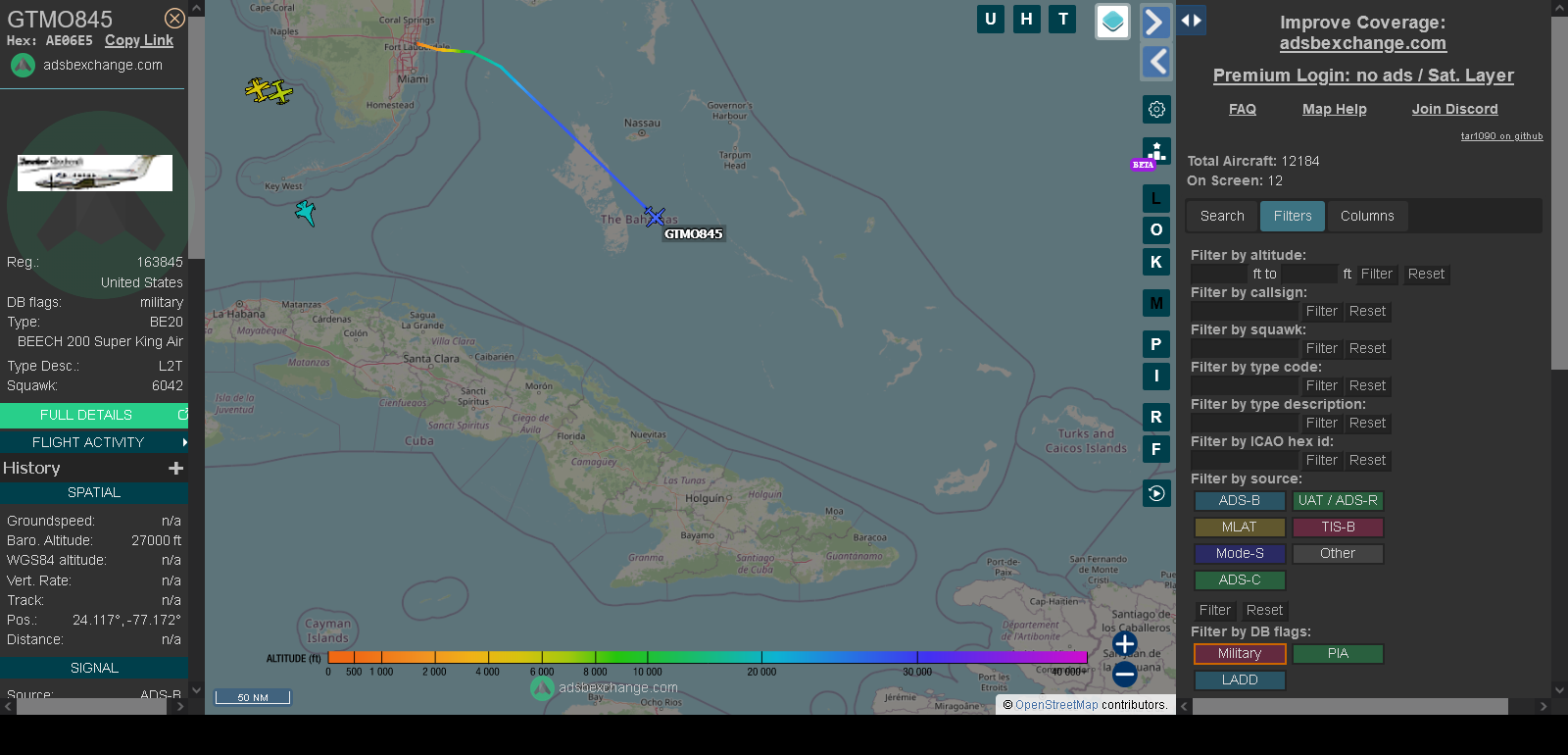Expand History section with plus icon
This screenshot has height=755, width=1568.
pyautogui.click(x=176, y=468)
